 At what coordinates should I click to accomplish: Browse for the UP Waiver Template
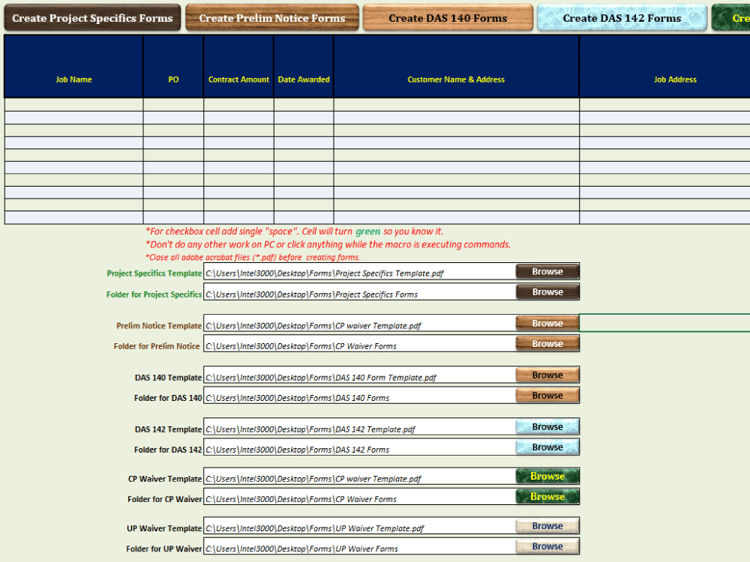click(x=548, y=526)
